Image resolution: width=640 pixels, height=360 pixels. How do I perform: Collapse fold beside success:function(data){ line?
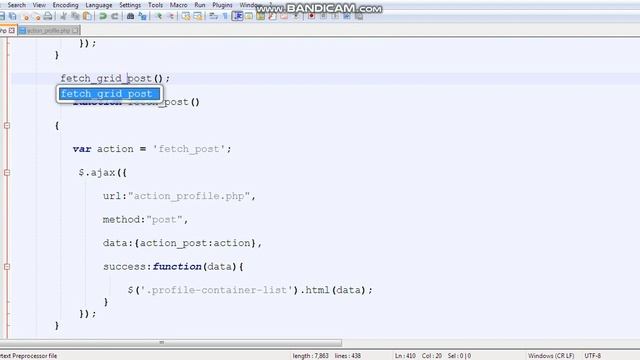[x=7, y=267]
